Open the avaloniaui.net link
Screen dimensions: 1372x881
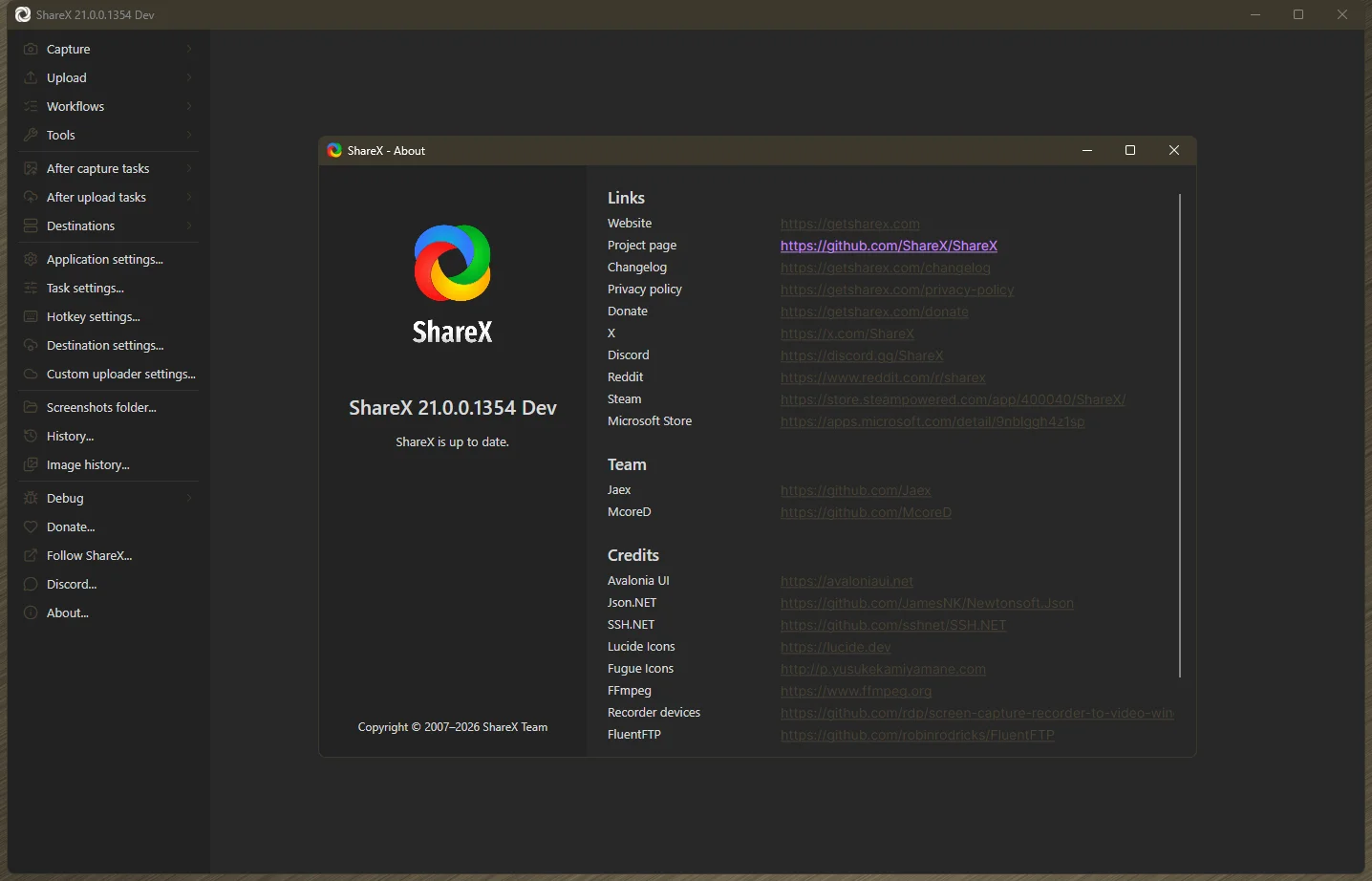pyautogui.click(x=847, y=581)
